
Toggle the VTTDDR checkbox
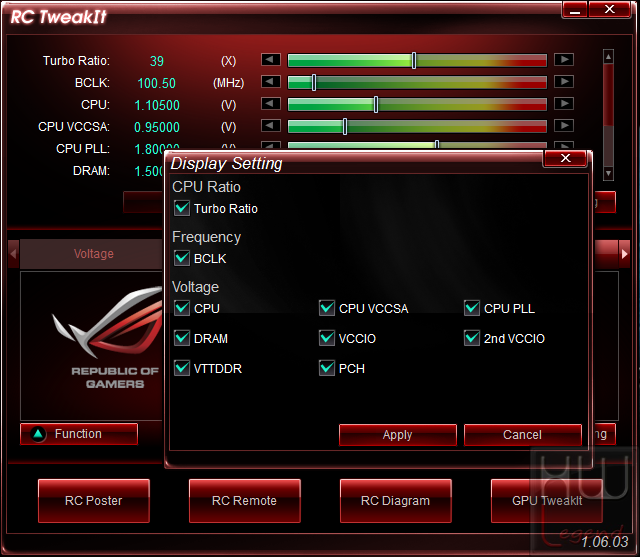click(x=182, y=368)
